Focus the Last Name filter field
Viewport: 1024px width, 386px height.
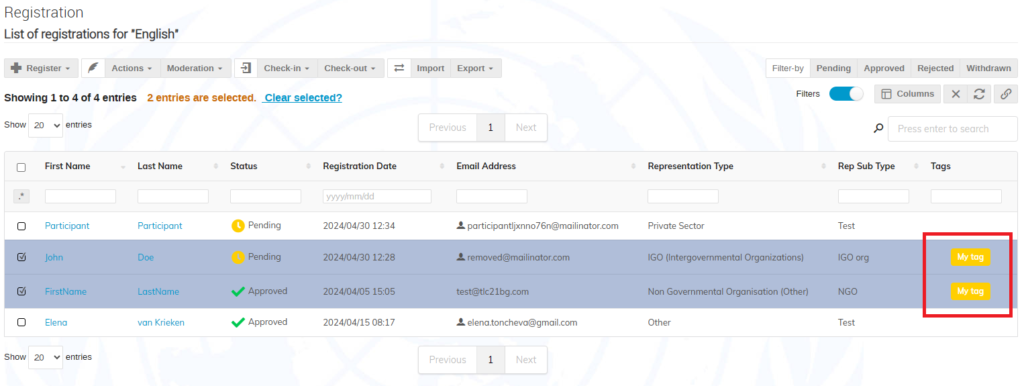[173, 196]
